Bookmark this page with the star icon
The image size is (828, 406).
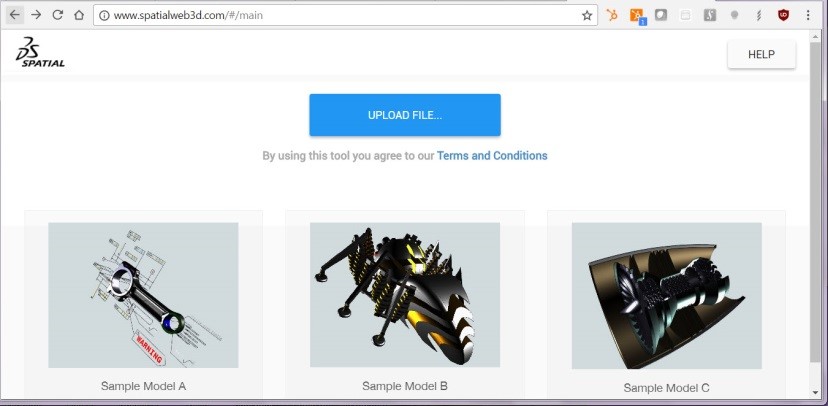click(x=587, y=16)
